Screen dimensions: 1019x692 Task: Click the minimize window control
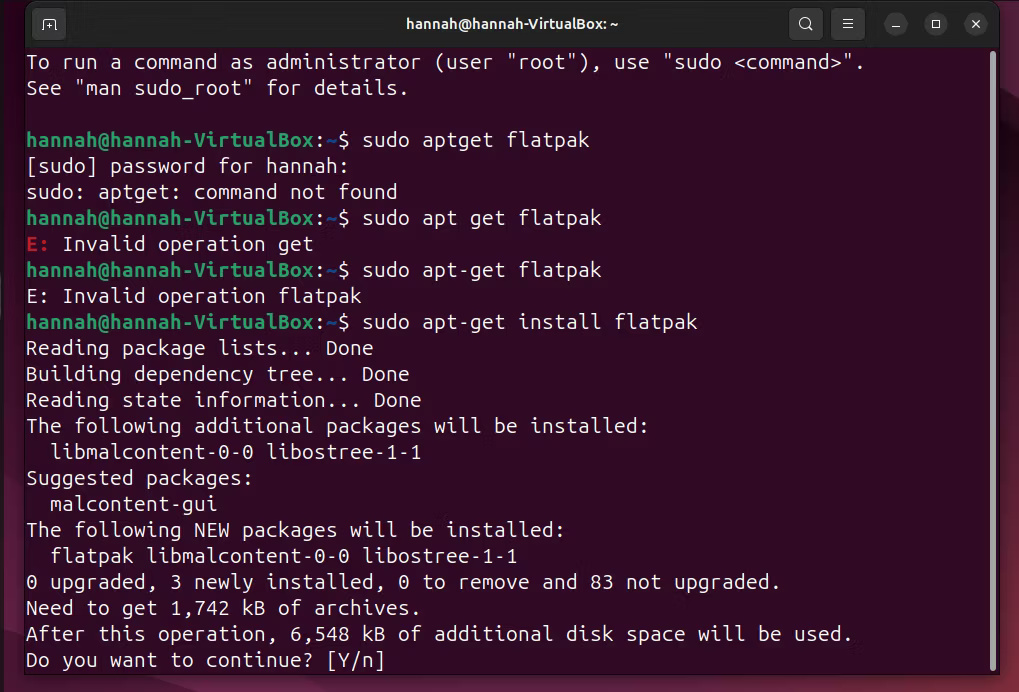895,23
